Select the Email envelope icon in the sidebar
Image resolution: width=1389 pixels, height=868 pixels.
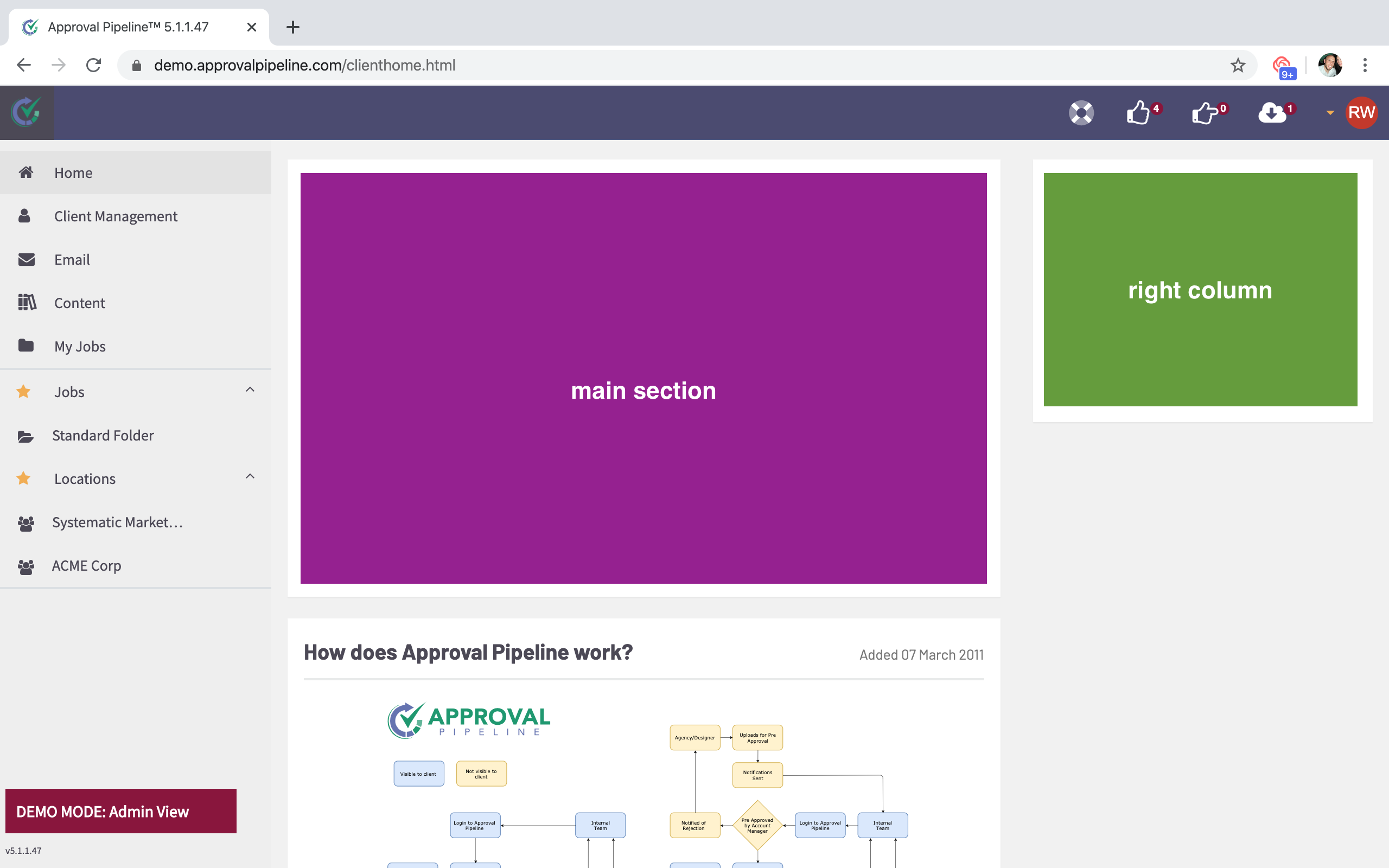(27, 259)
